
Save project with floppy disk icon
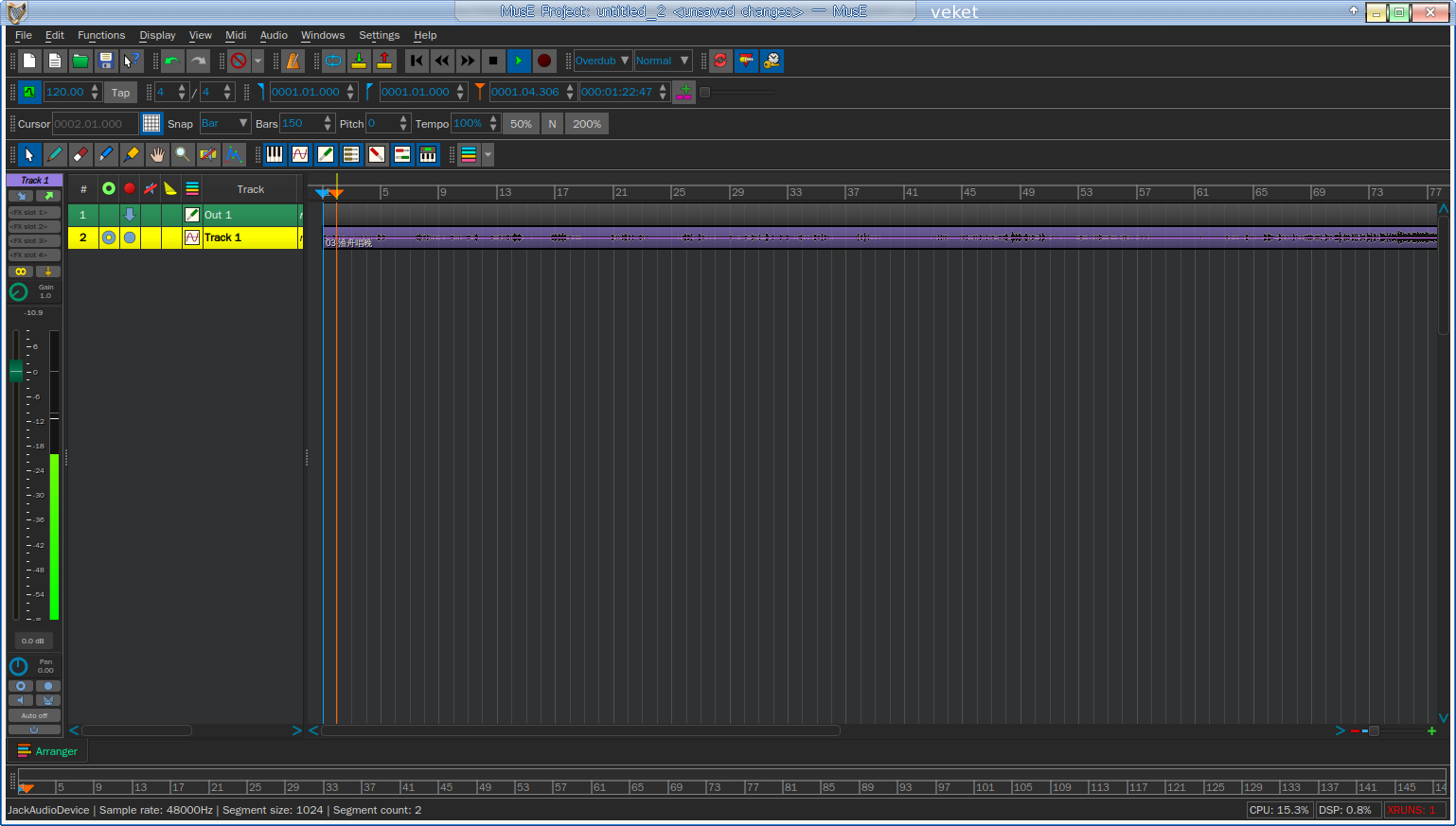pos(106,61)
